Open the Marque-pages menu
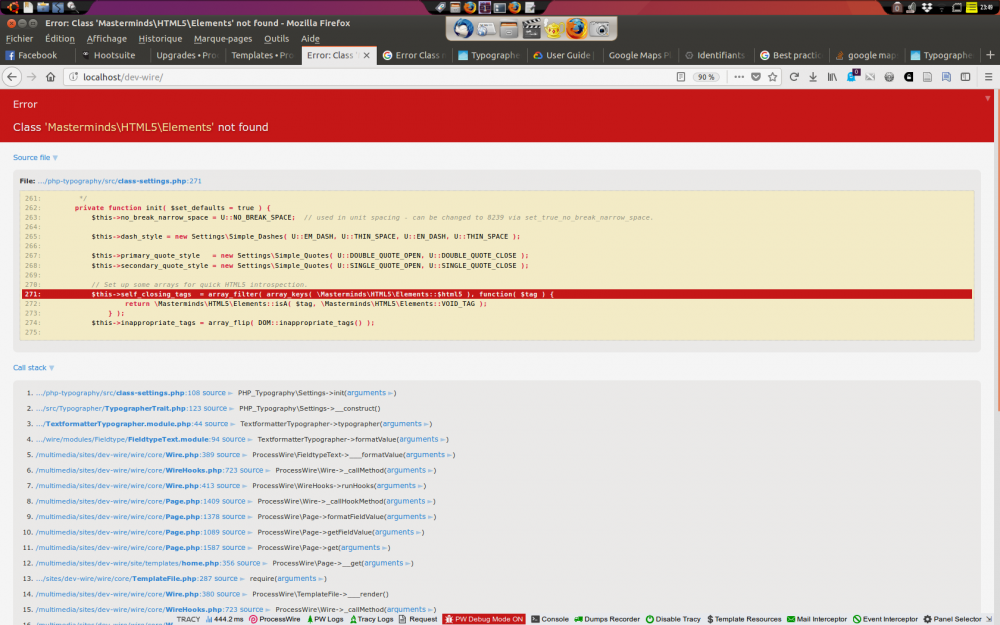This screenshot has height=625, width=1000. 223,39
